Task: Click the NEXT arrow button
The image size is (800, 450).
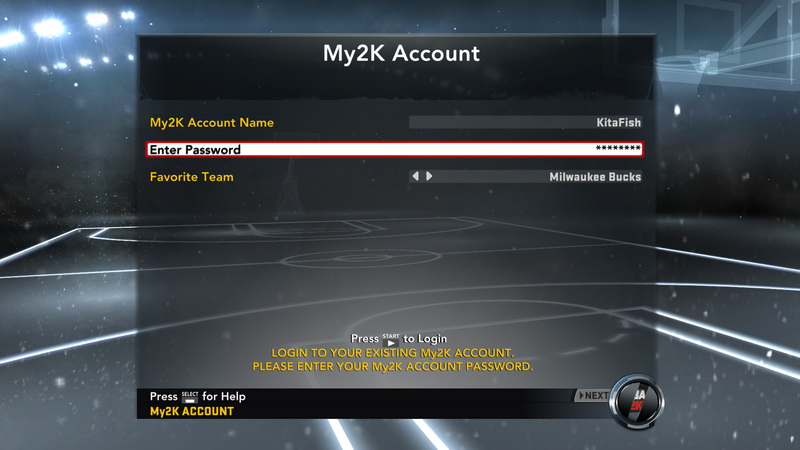Action: [x=593, y=395]
